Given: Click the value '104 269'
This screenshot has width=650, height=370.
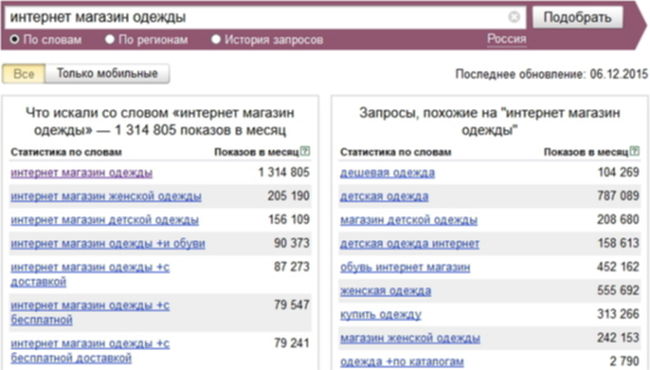Looking at the screenshot, I should [618, 172].
